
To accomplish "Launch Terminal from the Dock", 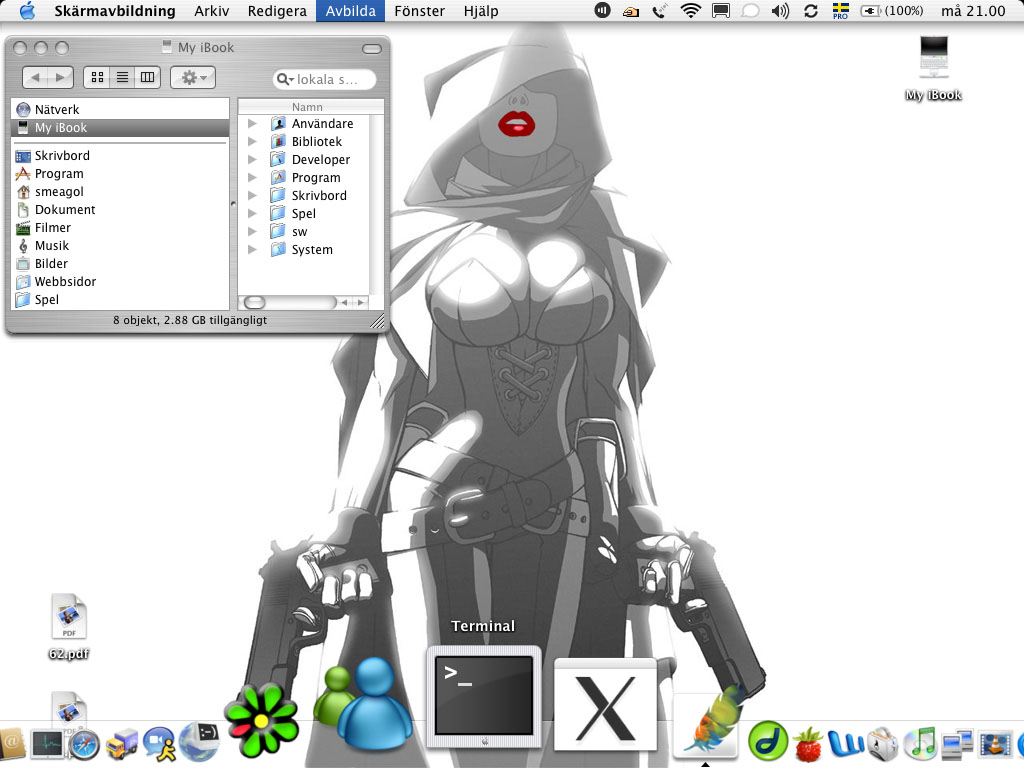I will pyautogui.click(x=484, y=696).
